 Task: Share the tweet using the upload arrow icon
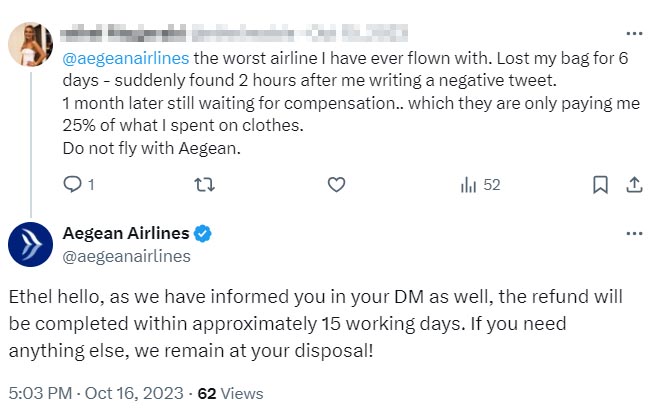633,185
